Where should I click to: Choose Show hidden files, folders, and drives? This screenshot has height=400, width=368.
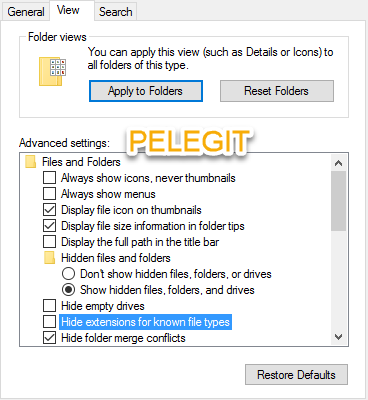[68, 290]
